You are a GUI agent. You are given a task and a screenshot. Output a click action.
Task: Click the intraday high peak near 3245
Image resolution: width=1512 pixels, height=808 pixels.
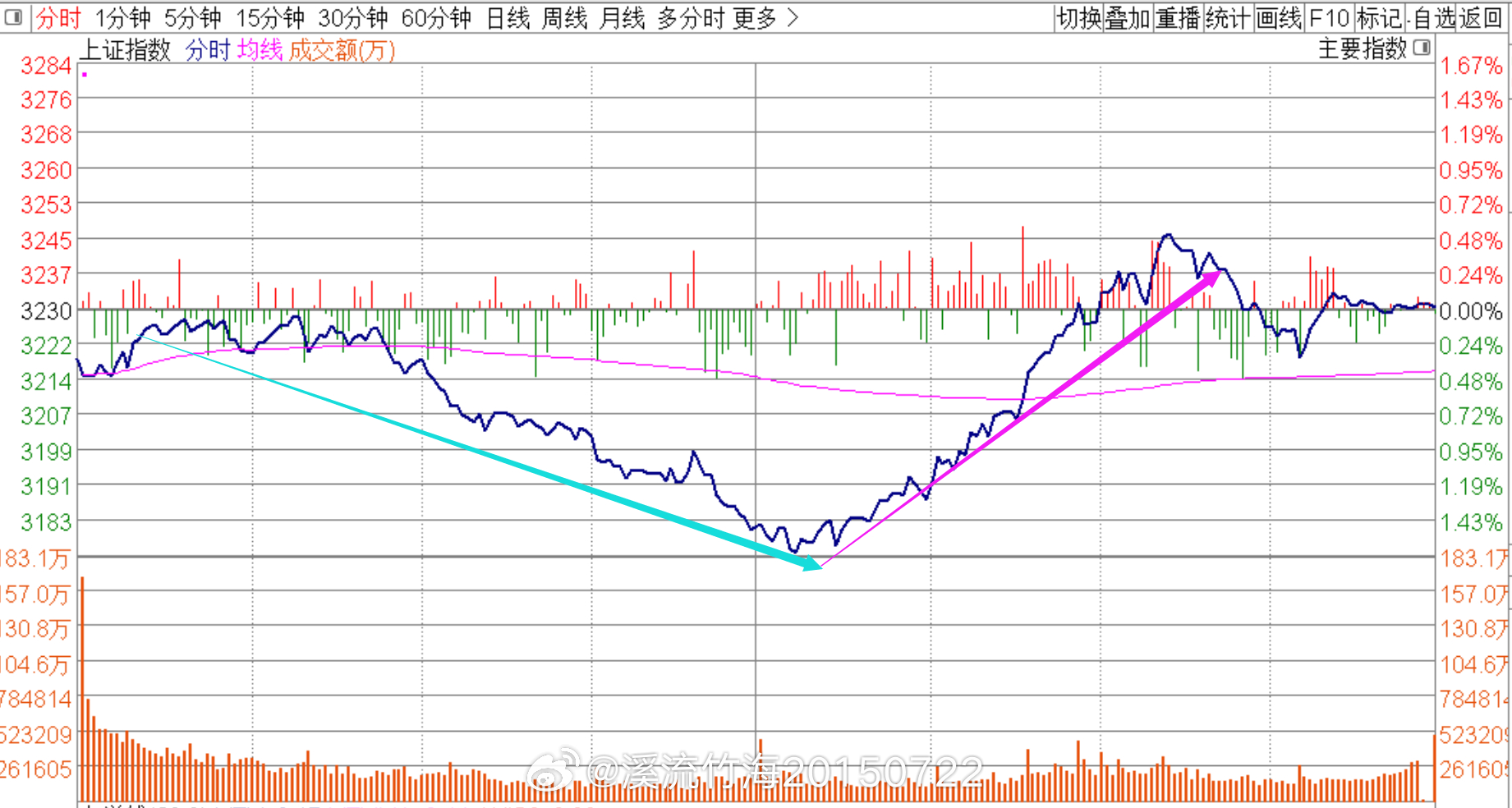tap(1167, 236)
